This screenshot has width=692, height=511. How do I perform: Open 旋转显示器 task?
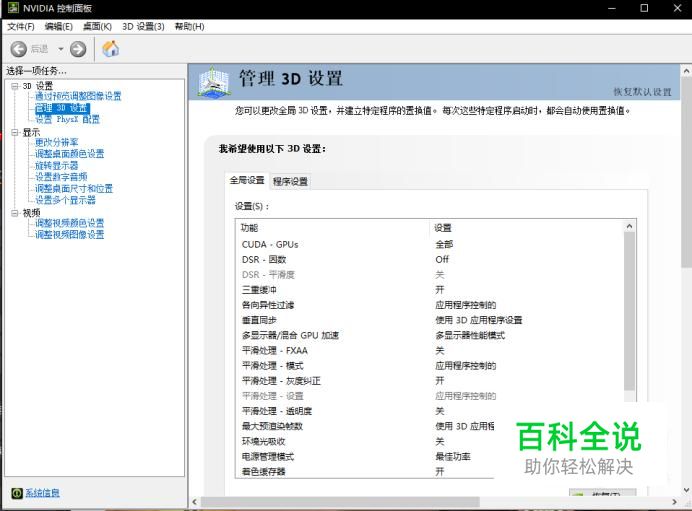pos(56,165)
